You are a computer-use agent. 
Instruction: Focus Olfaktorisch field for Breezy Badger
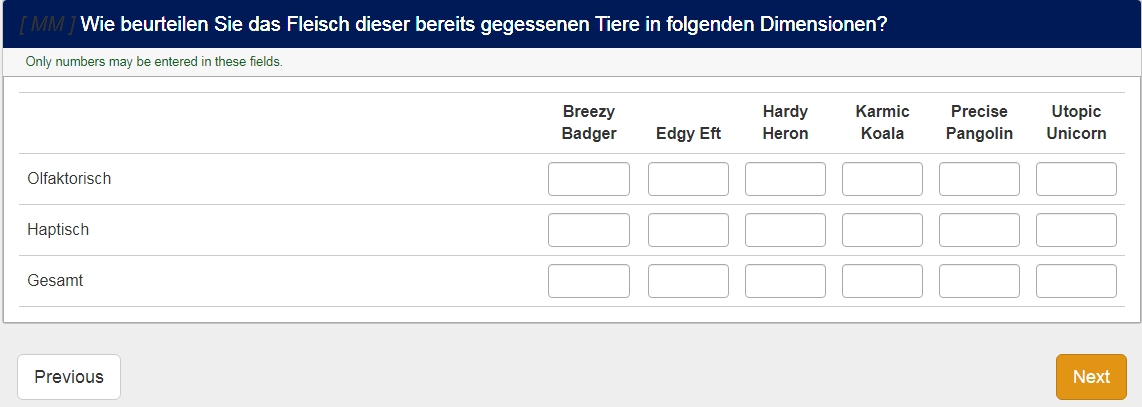[589, 179]
